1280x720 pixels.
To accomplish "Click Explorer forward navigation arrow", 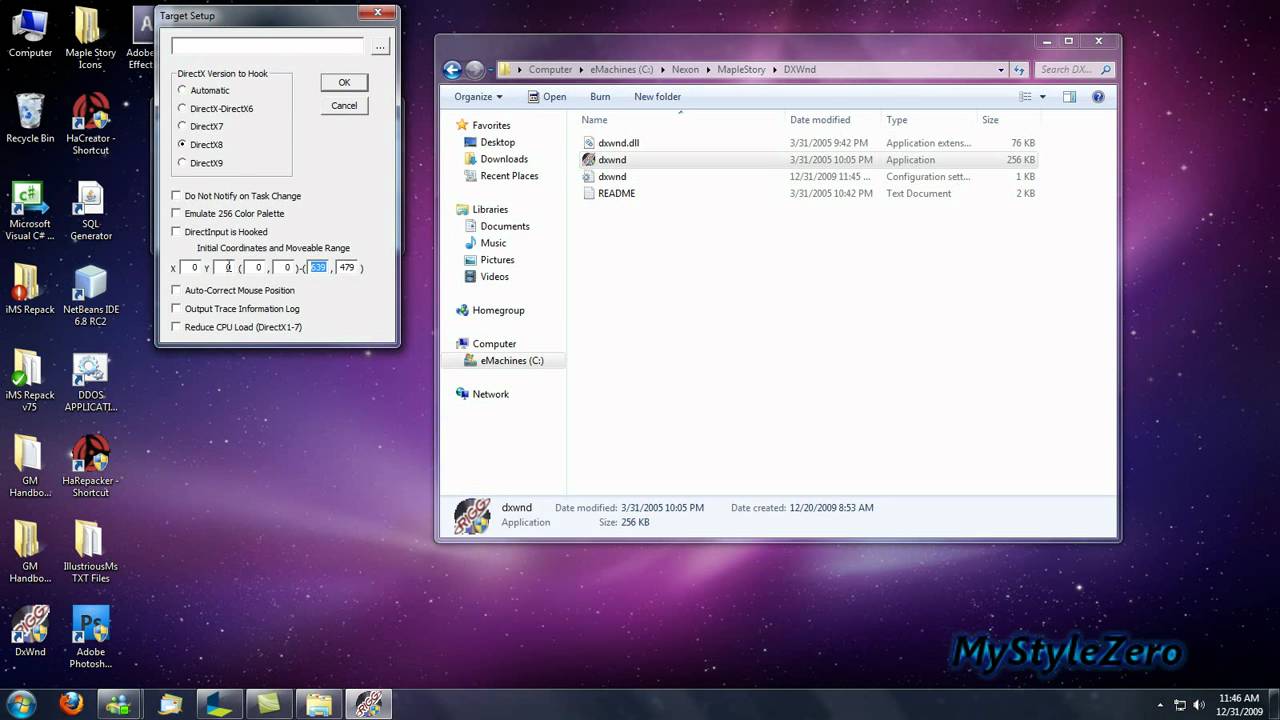I will click(475, 70).
